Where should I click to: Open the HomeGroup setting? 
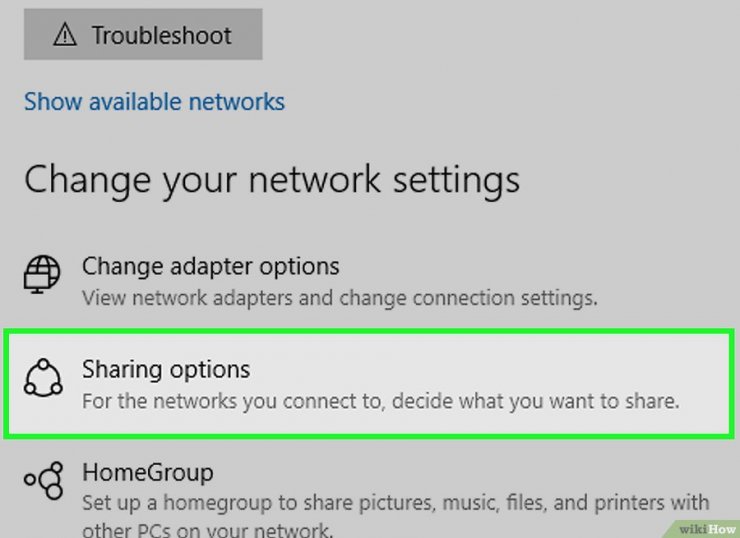click(147, 472)
